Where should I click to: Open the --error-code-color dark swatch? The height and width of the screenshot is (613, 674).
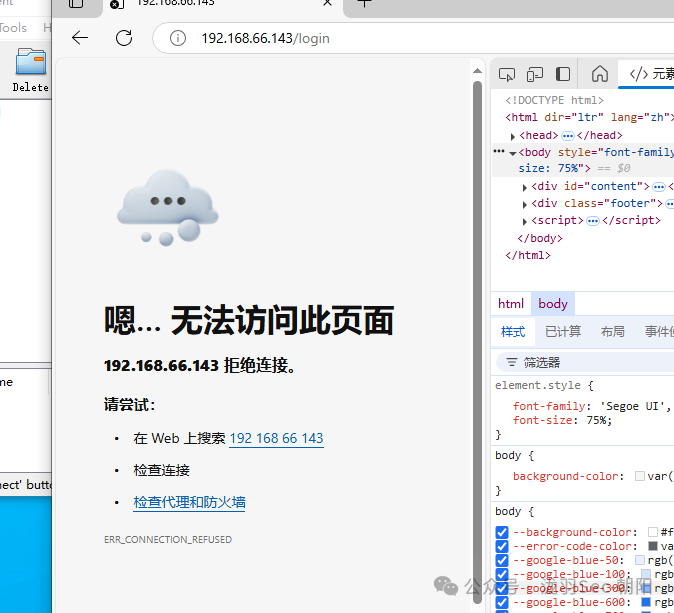click(x=653, y=546)
